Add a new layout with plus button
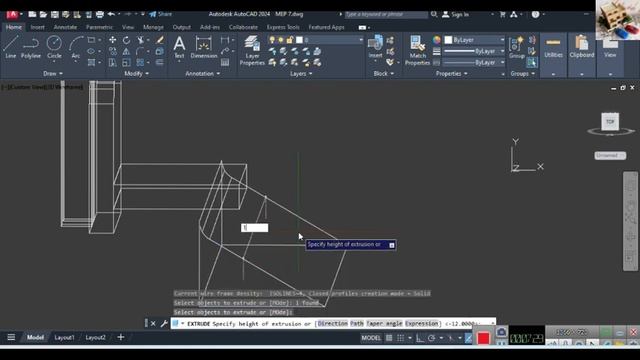This screenshot has width=640, height=360. click(x=120, y=337)
